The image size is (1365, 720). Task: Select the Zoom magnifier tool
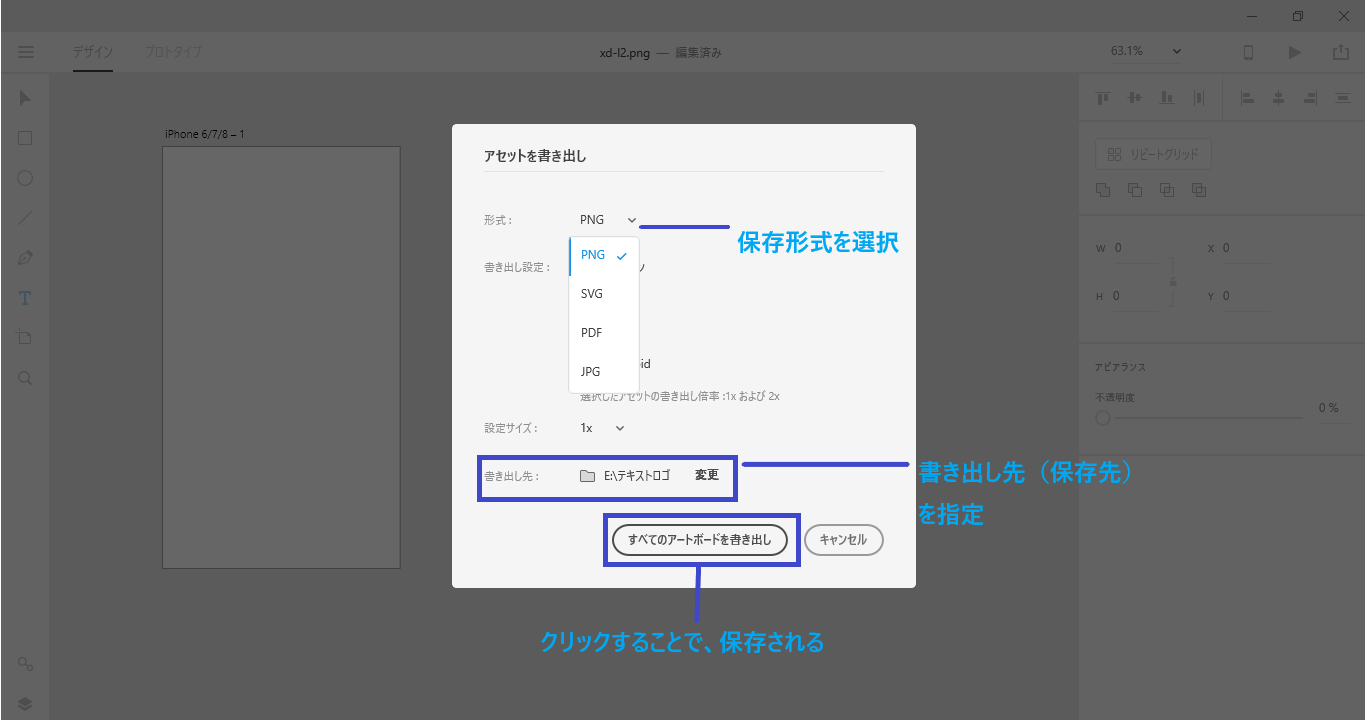[25, 378]
